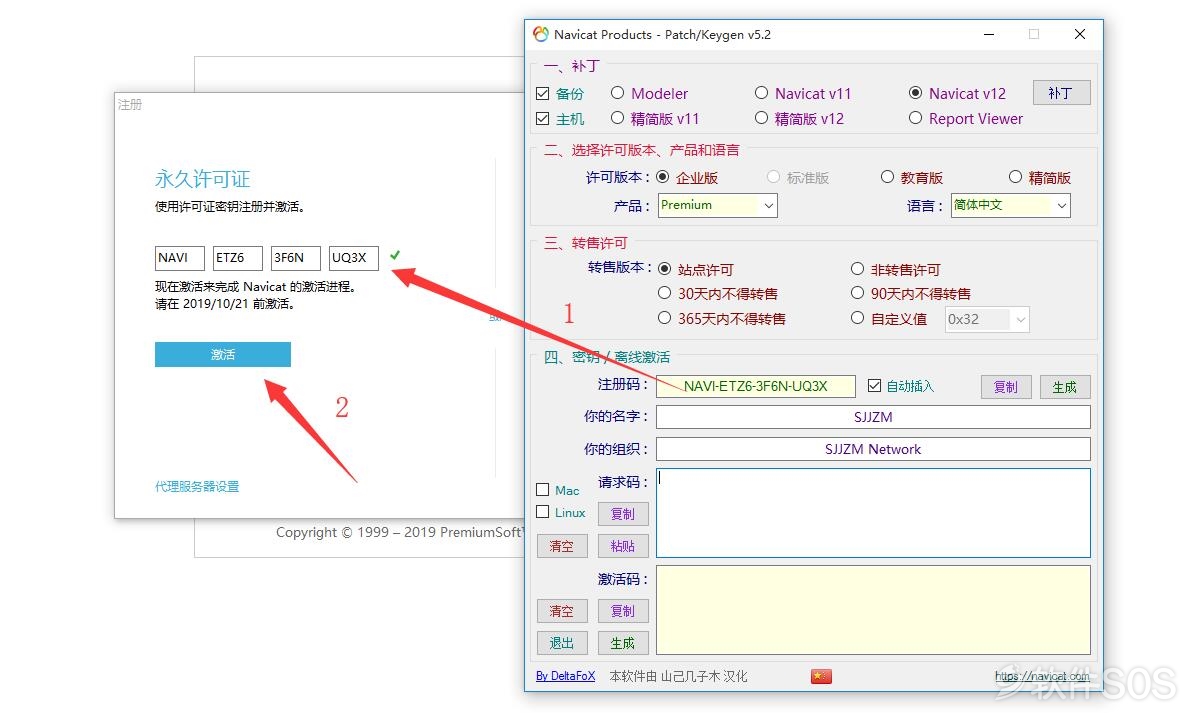
Task: Click 复制 beside the 请求码 box
Action: pos(623,514)
